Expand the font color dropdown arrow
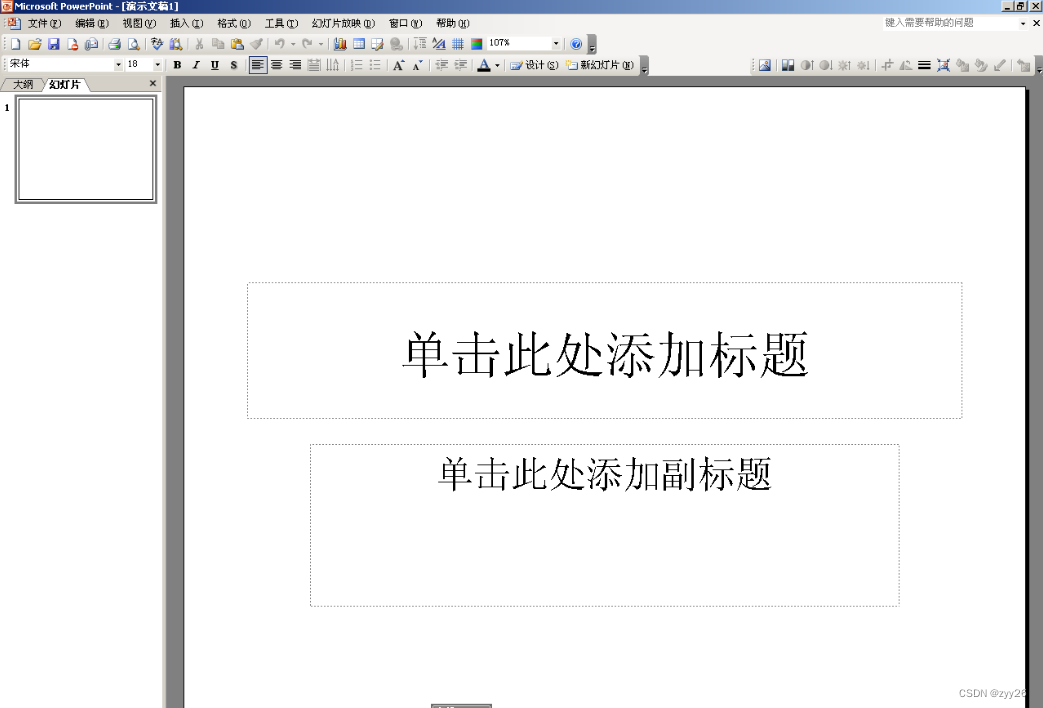 coord(497,65)
